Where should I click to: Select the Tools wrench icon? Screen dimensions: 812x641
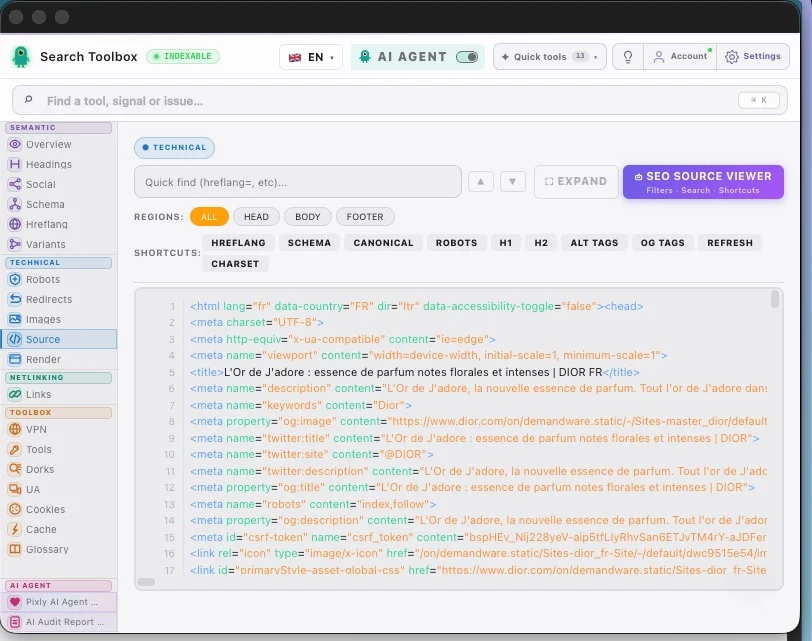pos(15,449)
